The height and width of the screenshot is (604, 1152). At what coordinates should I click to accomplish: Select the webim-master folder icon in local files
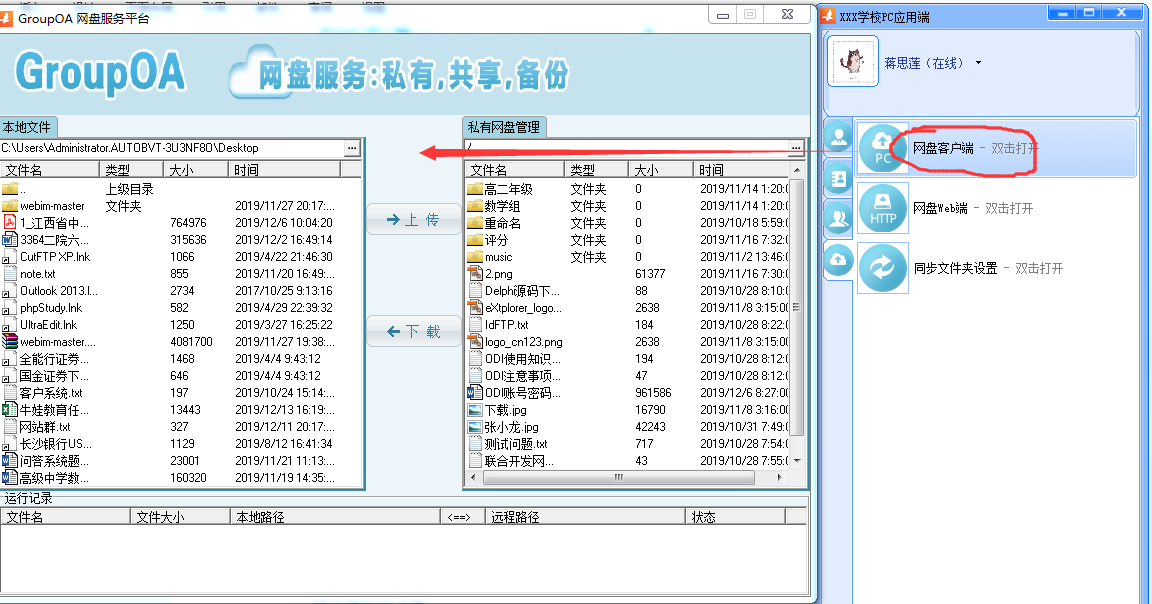(10, 206)
